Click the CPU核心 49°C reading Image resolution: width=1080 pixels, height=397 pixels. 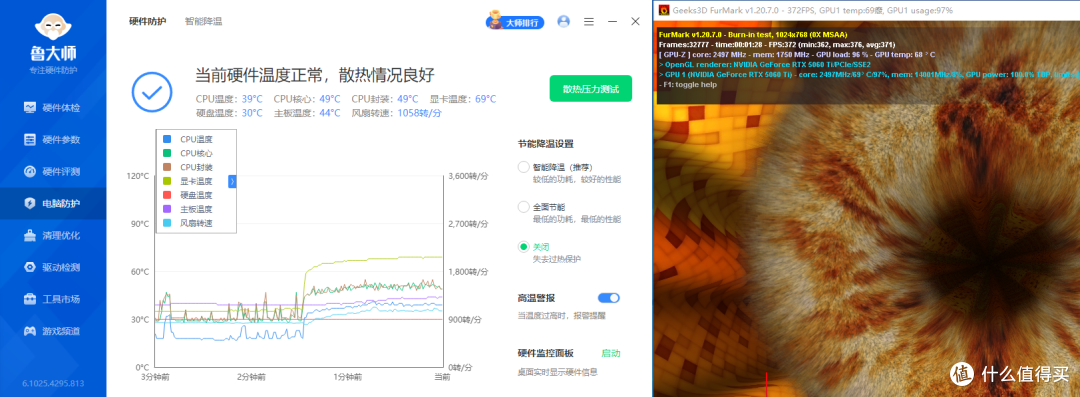tap(307, 99)
